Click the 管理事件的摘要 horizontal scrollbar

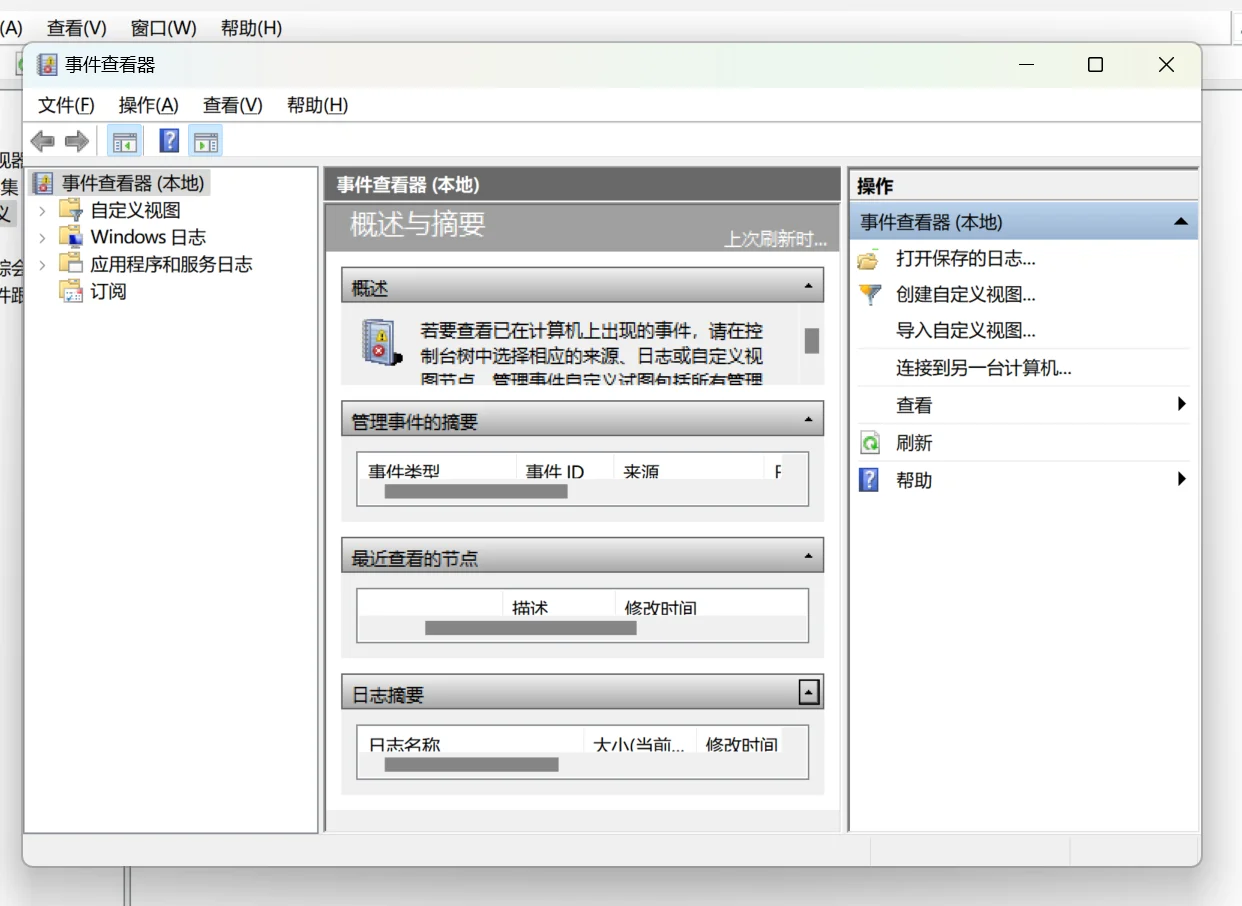(x=476, y=492)
